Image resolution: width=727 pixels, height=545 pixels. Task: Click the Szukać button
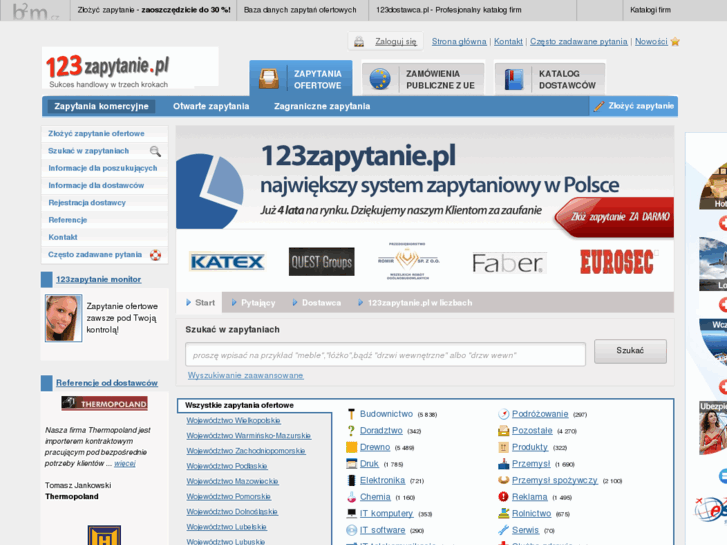(630, 351)
